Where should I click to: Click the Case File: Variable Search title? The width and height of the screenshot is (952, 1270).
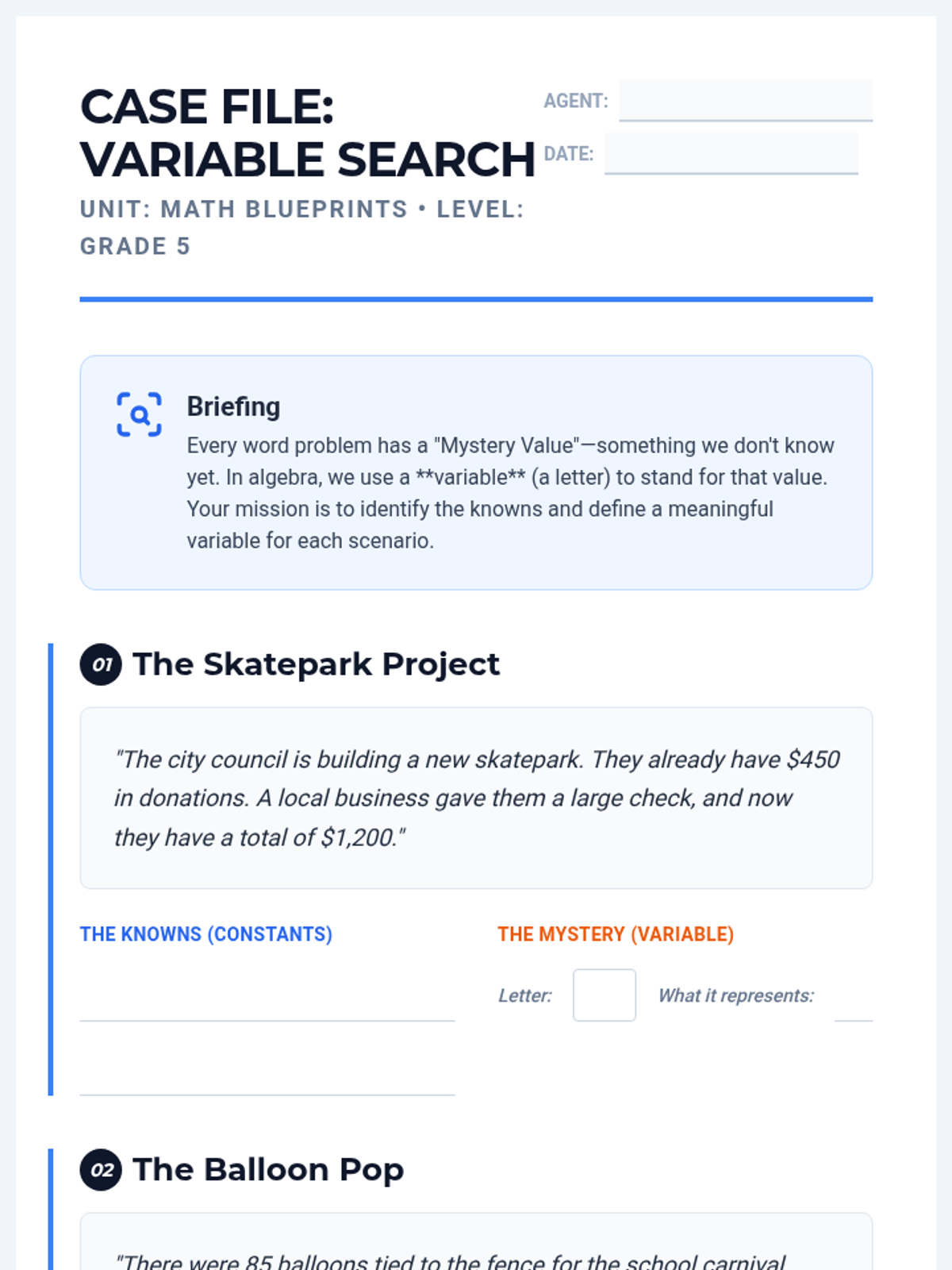pos(308,133)
